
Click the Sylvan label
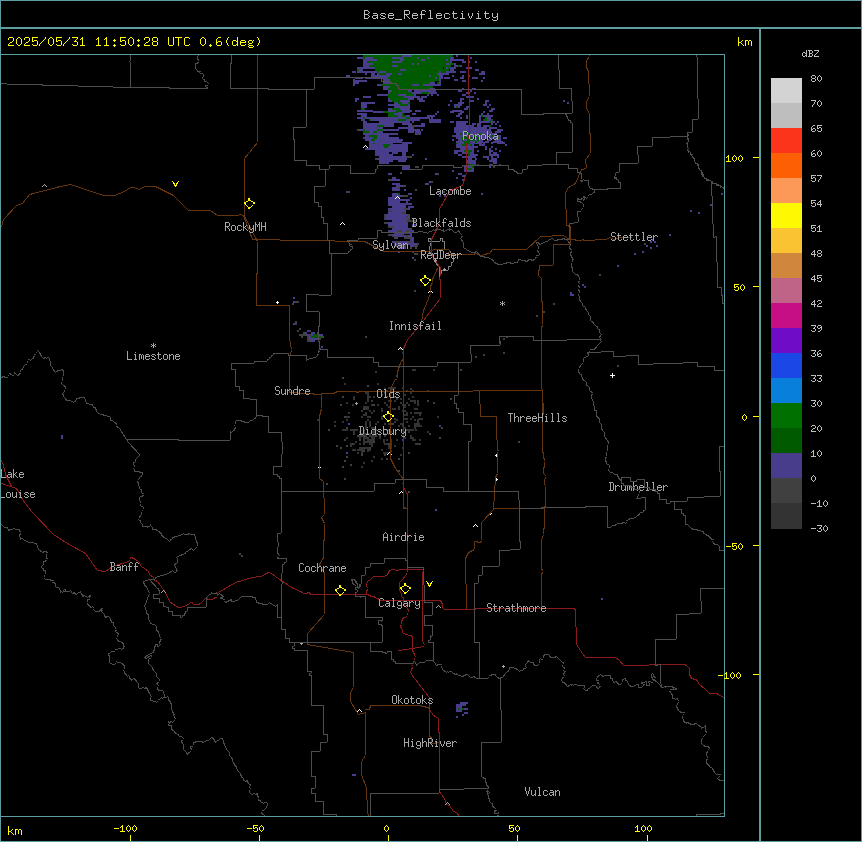(390, 245)
